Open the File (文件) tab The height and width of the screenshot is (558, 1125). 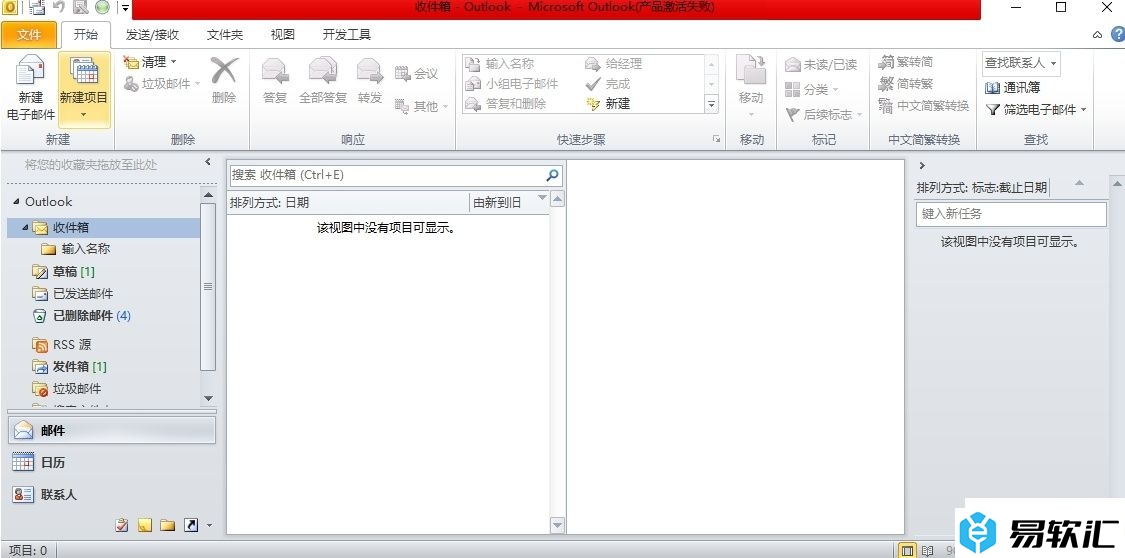29,34
